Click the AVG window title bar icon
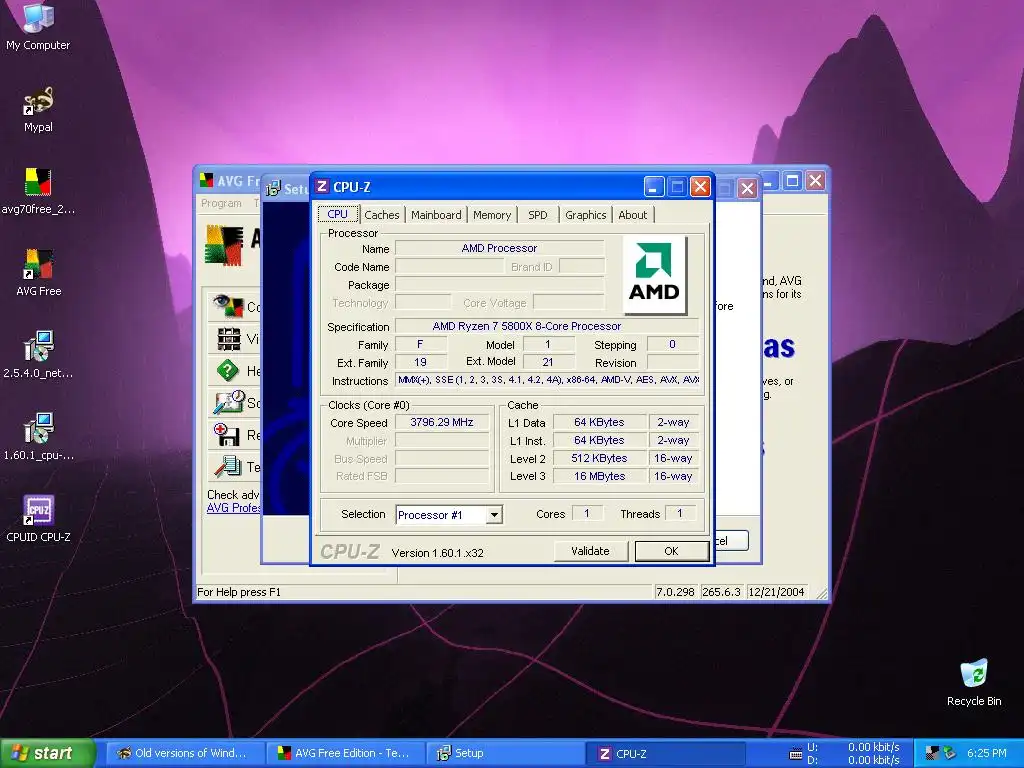Image resolution: width=1024 pixels, height=768 pixels. pos(206,180)
